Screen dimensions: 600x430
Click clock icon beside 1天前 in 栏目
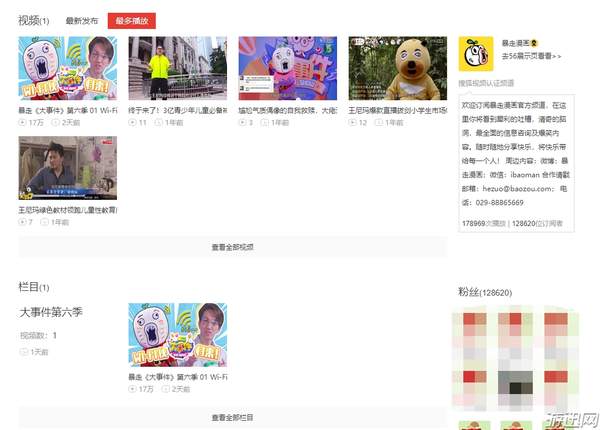23,352
